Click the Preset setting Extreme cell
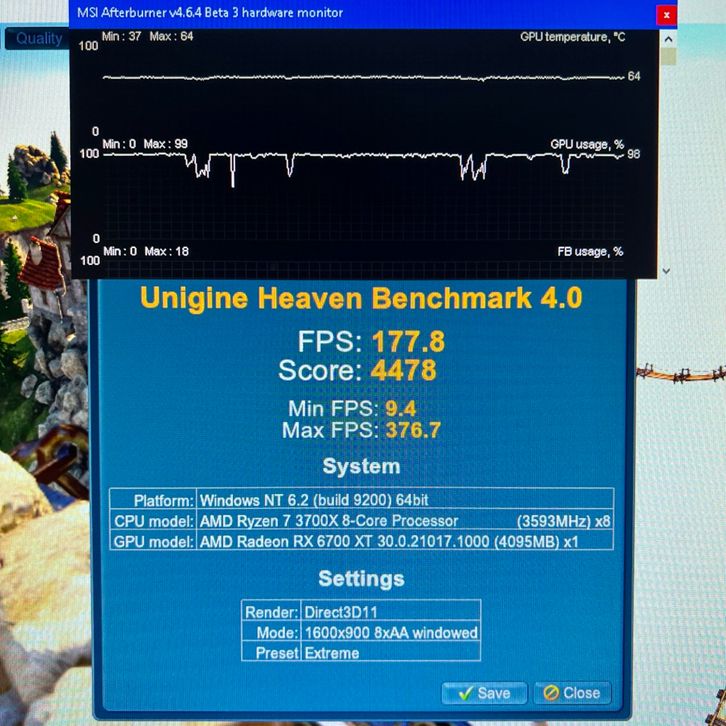Image resolution: width=726 pixels, height=726 pixels. click(331, 652)
